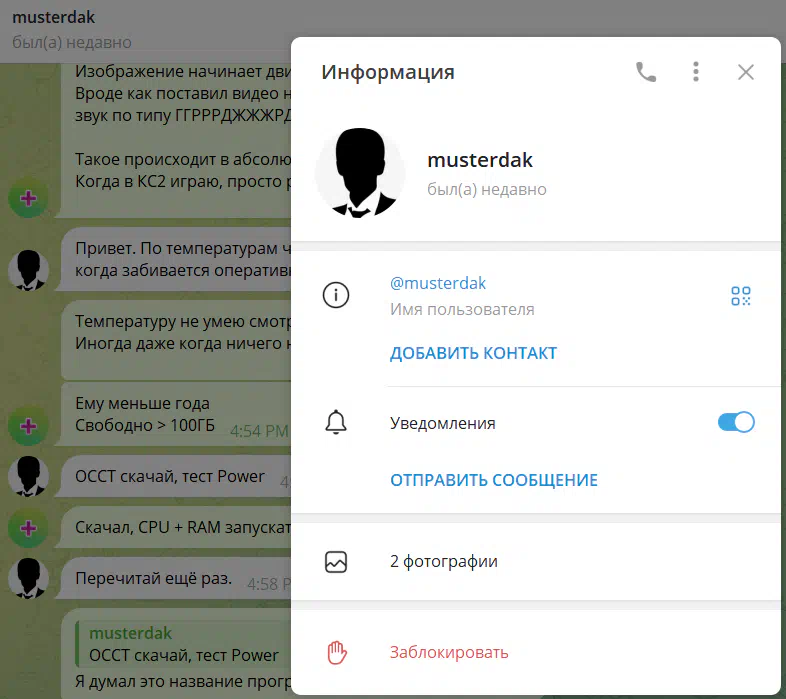
Task: Click the info circle icon
Action: (336, 296)
